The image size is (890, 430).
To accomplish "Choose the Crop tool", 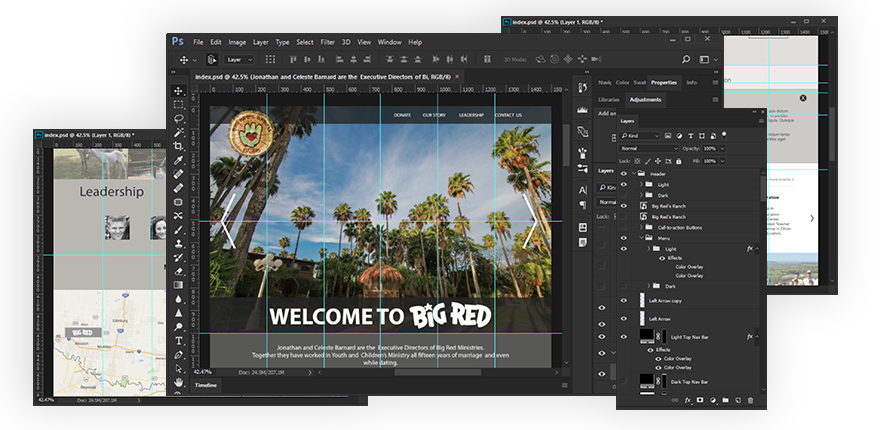I will point(178,146).
